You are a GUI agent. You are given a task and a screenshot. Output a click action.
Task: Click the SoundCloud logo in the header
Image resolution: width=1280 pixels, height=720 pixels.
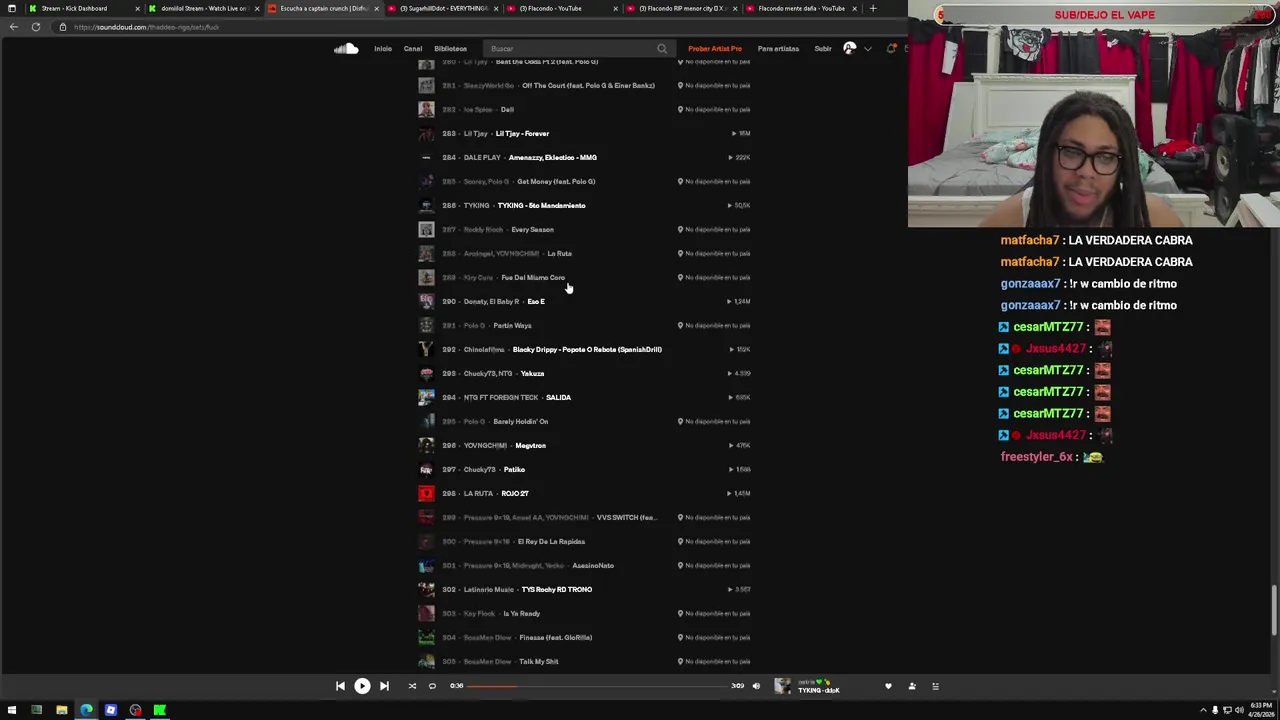coord(346,48)
